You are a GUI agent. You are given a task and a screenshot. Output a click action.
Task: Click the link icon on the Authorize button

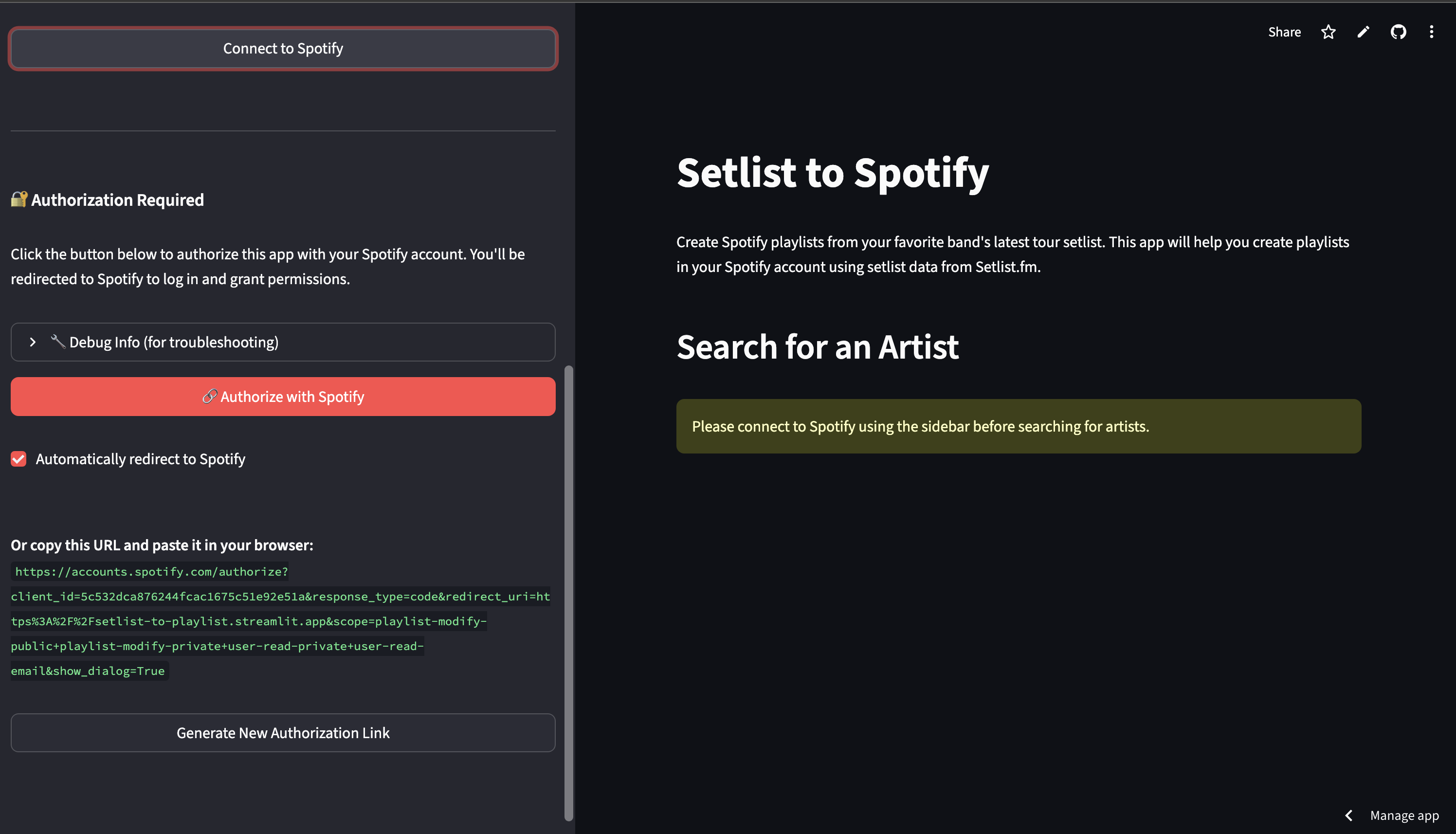[210, 397]
